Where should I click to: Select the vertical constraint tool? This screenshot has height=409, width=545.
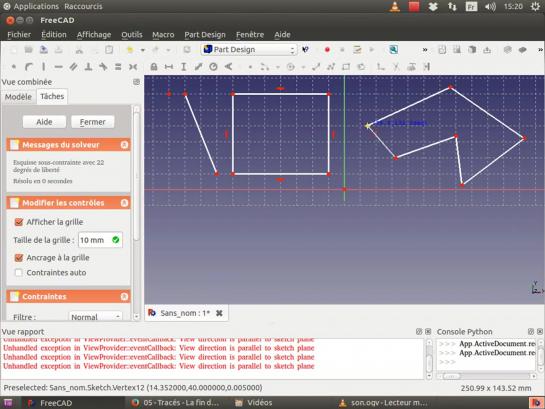tap(43, 67)
